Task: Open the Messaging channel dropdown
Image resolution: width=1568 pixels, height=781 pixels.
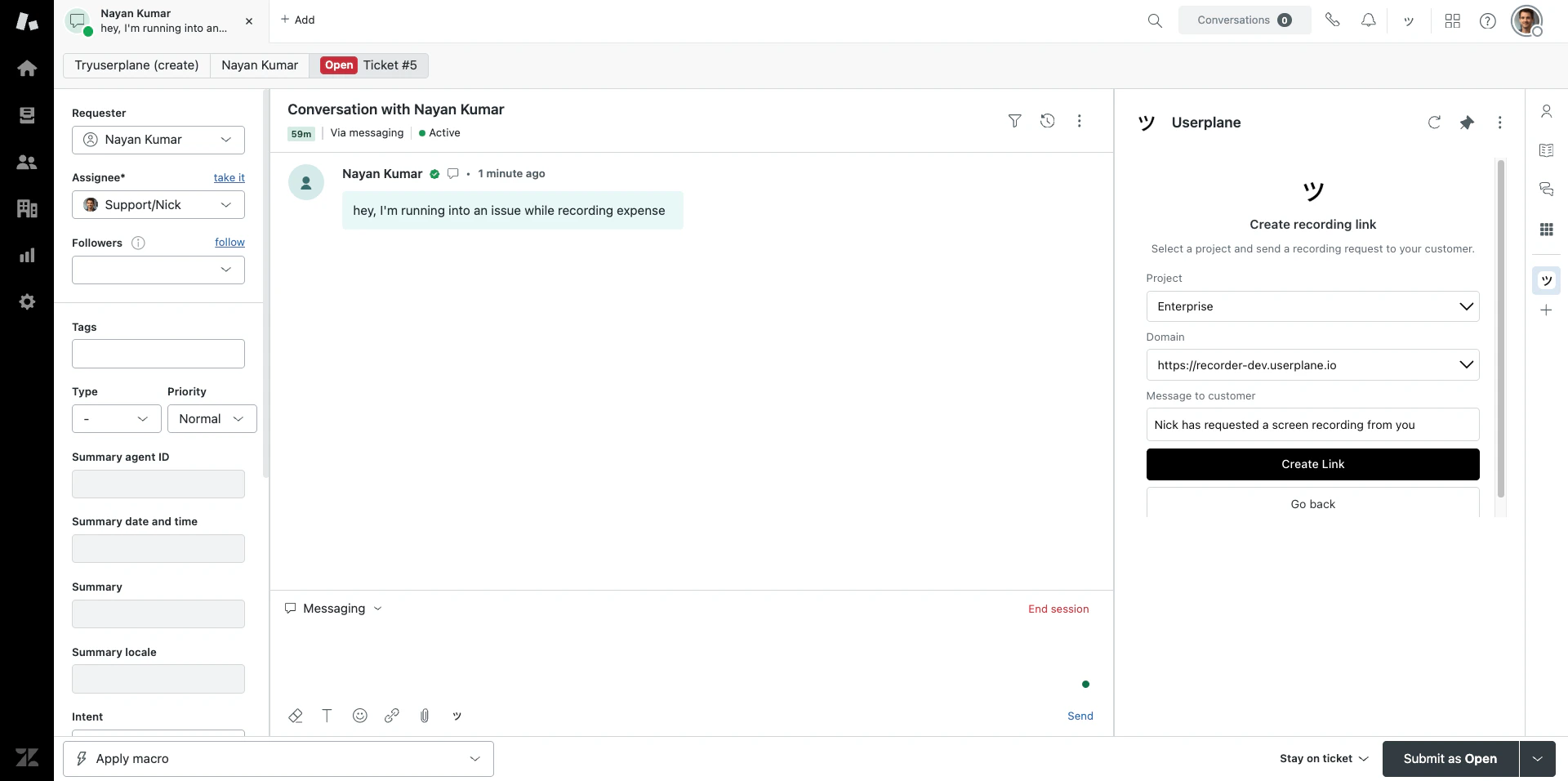Action: click(333, 609)
